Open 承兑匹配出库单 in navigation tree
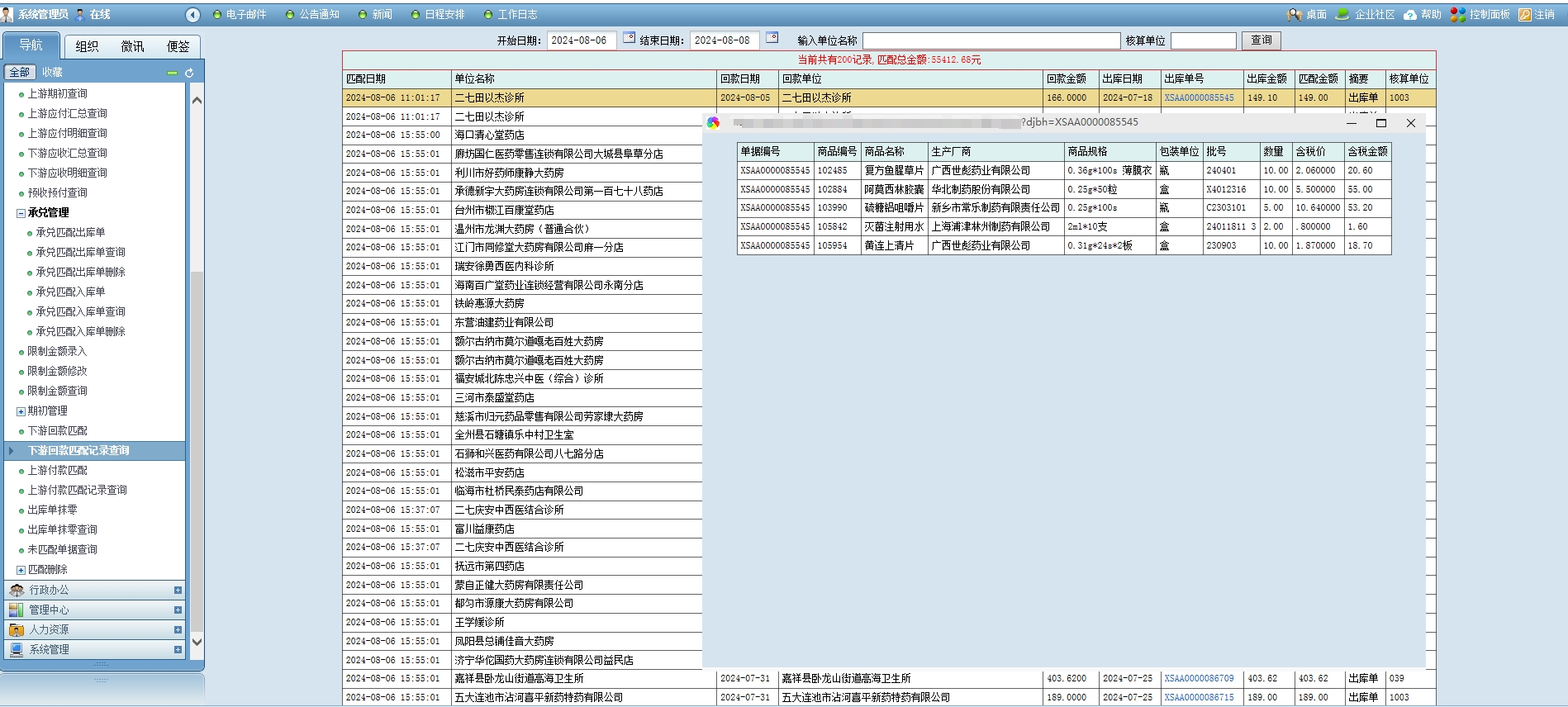Screen dimensions: 1568x707 tap(70, 233)
